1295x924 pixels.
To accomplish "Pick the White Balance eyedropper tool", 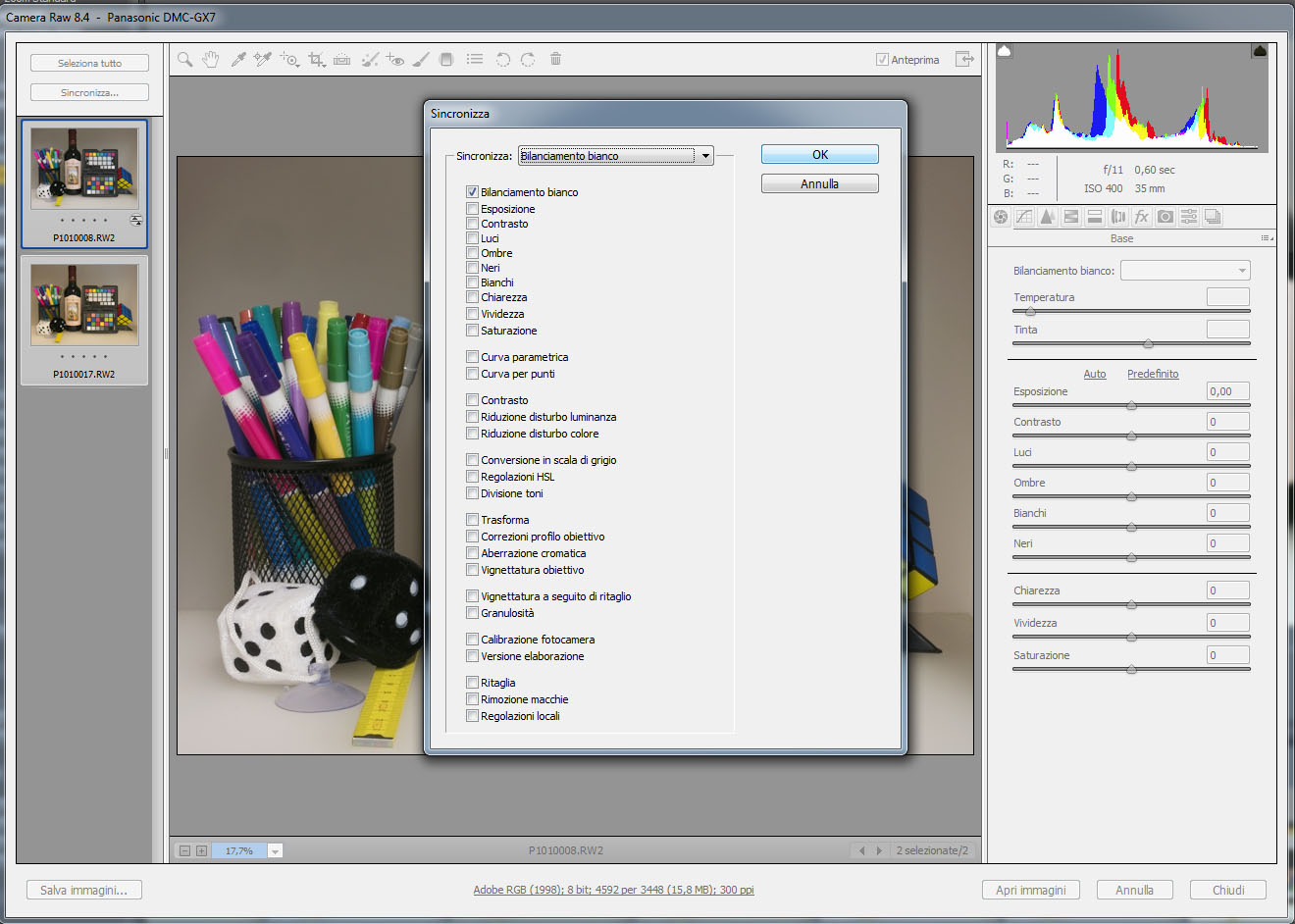I will [x=237, y=60].
